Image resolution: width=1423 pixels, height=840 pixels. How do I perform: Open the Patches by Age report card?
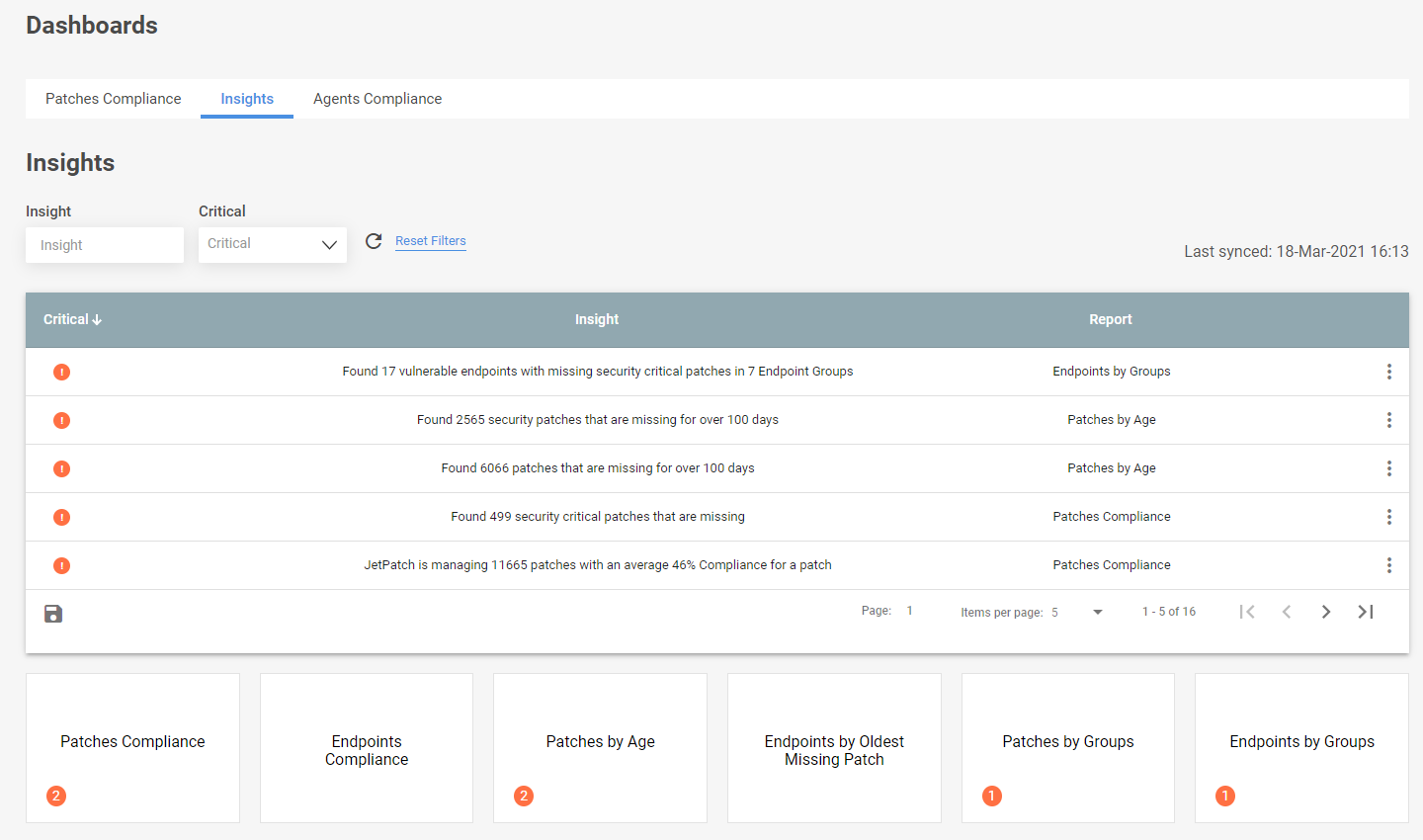coord(600,748)
